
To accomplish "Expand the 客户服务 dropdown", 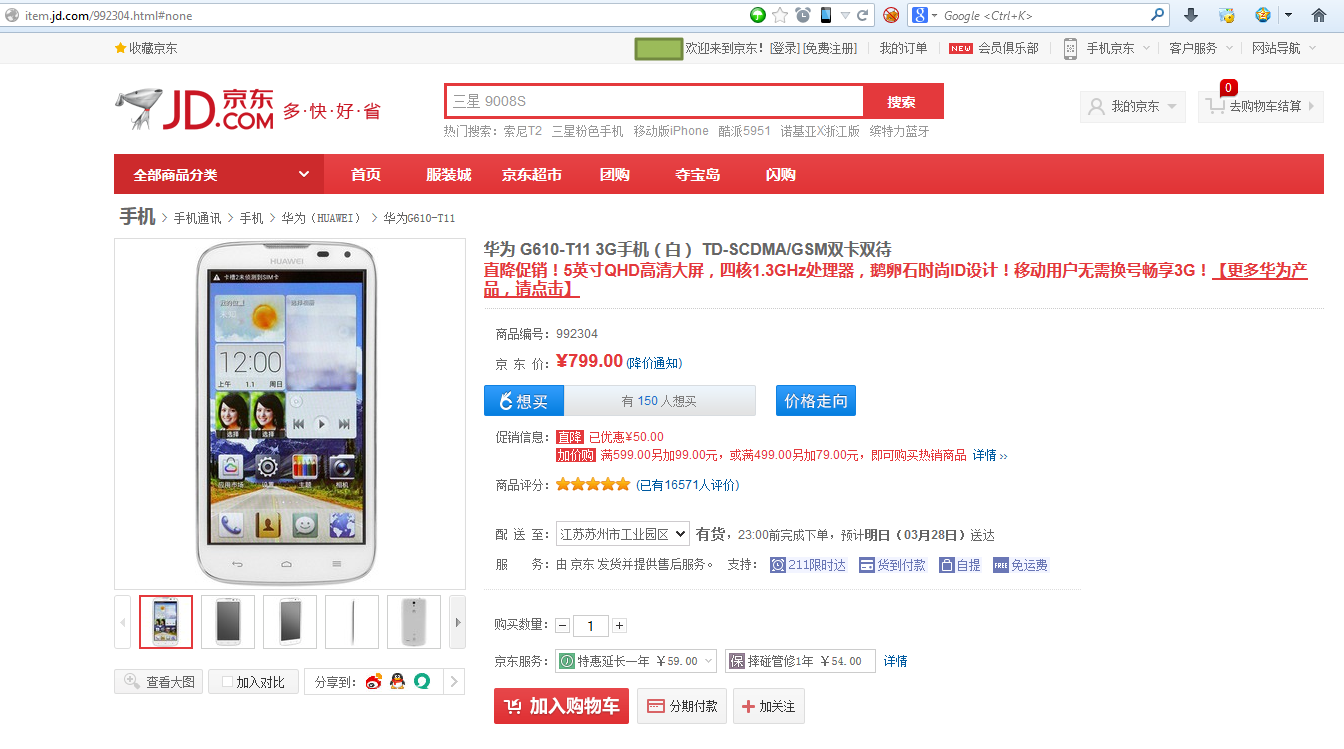I will pyautogui.click(x=1229, y=48).
